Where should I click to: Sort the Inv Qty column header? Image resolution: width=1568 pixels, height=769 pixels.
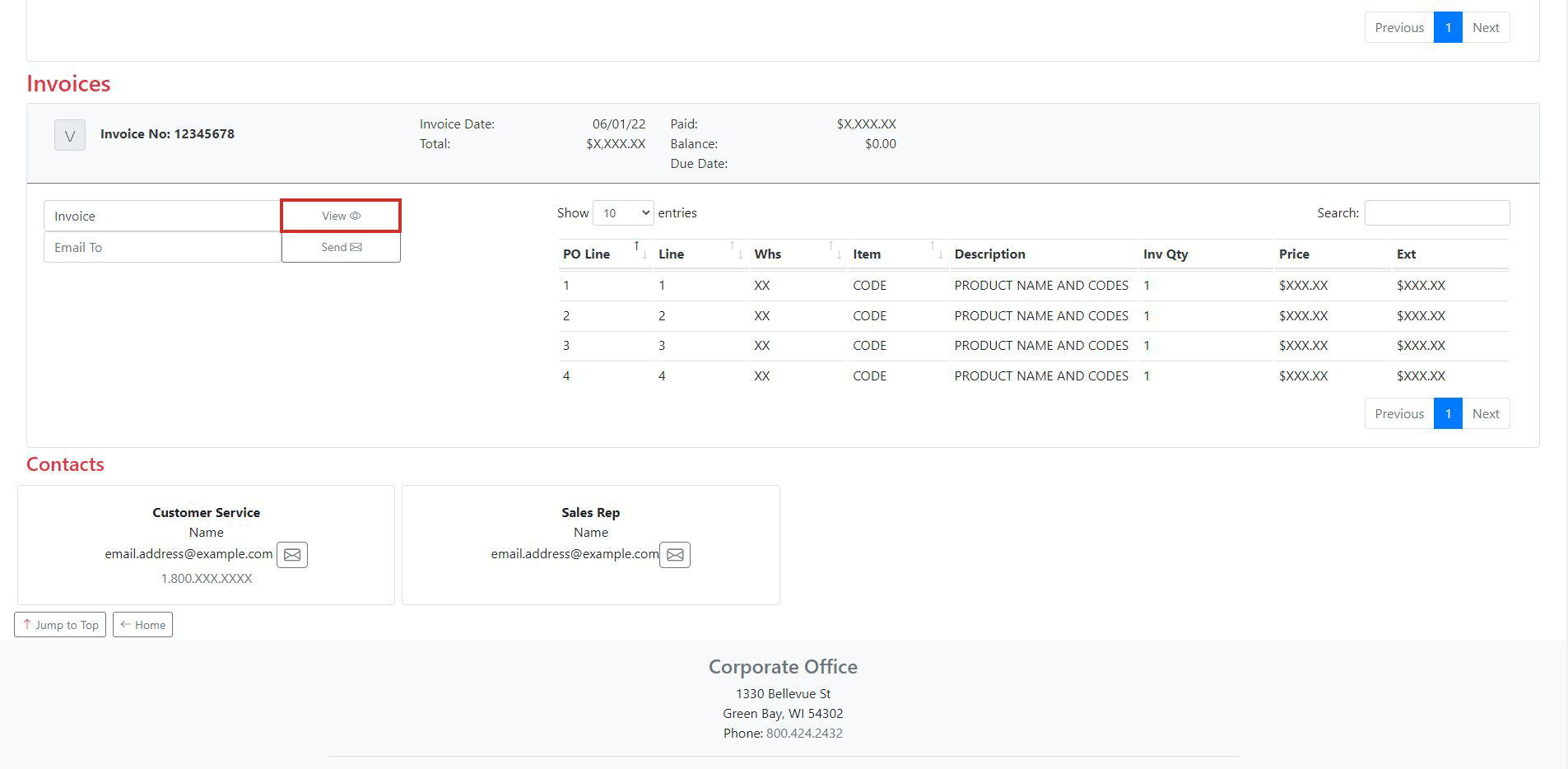pos(1165,254)
